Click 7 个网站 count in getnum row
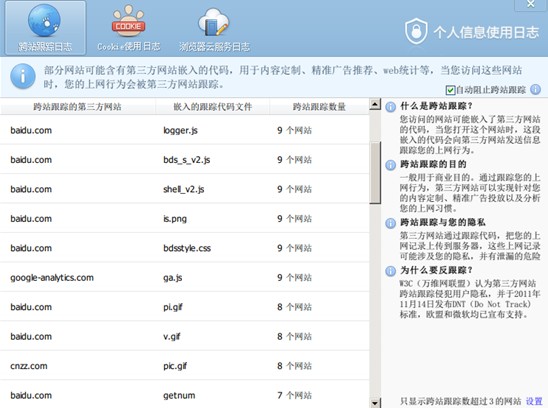 294,395
